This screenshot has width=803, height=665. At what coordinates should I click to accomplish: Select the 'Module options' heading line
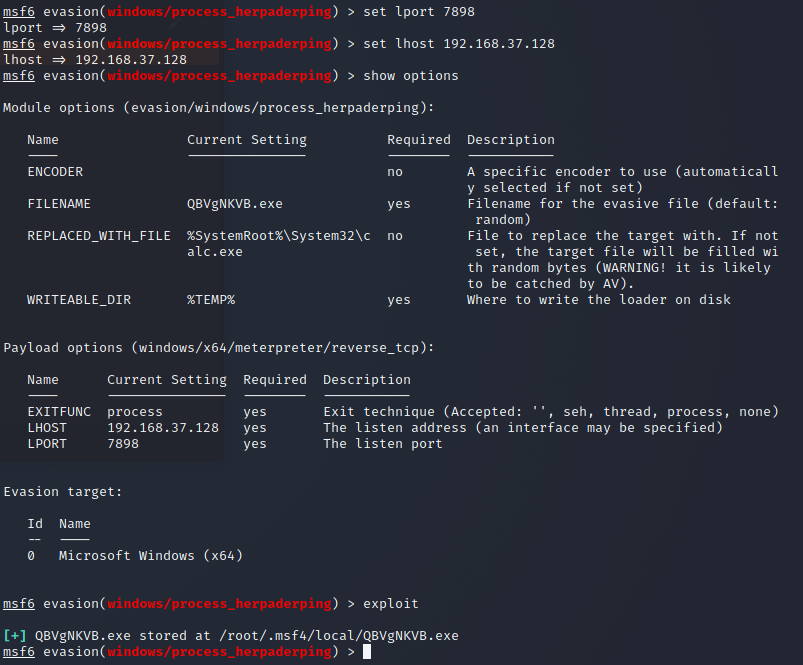[219, 108]
